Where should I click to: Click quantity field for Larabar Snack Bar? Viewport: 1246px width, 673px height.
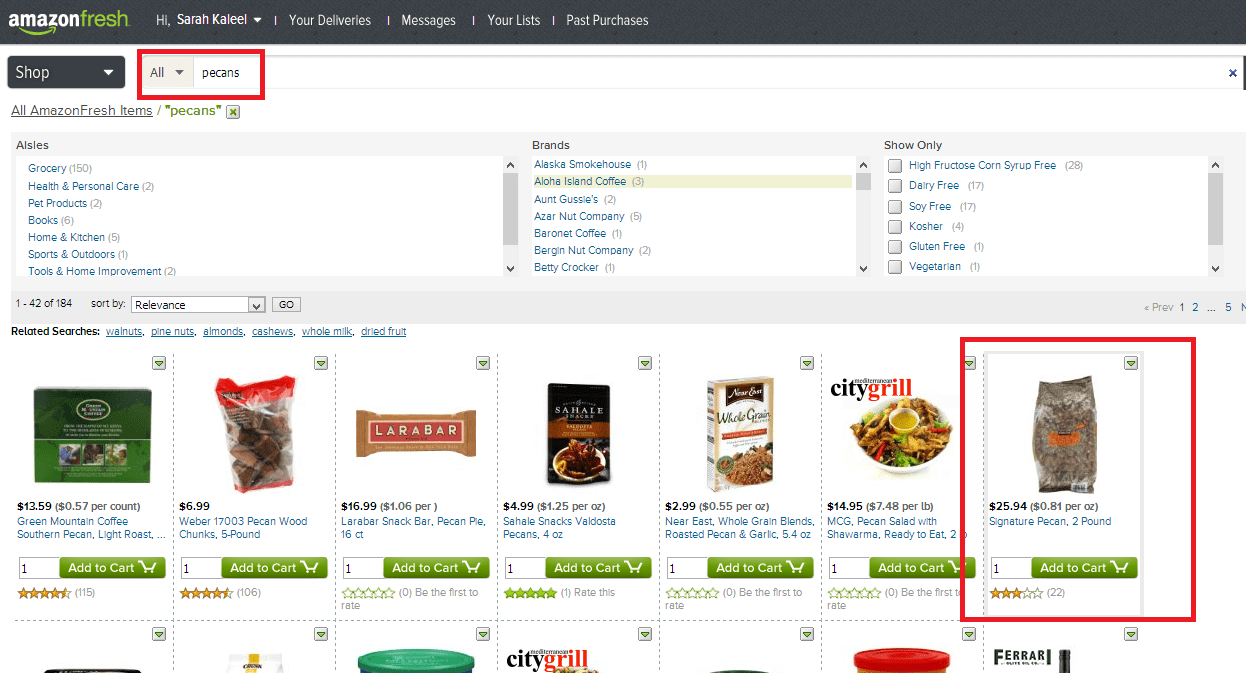pyautogui.click(x=361, y=568)
